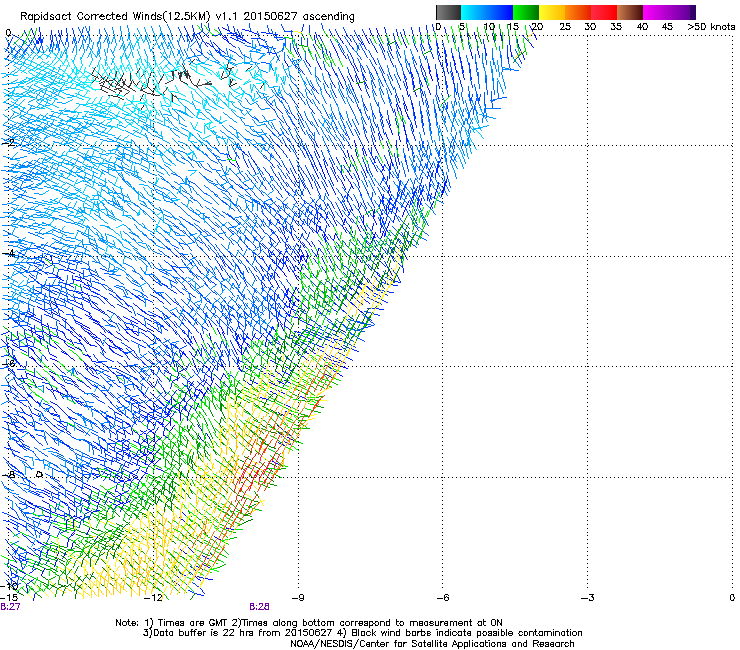The height and width of the screenshot is (650, 740).
Task: Click the '-9' longitude axis label
Action: click(298, 598)
